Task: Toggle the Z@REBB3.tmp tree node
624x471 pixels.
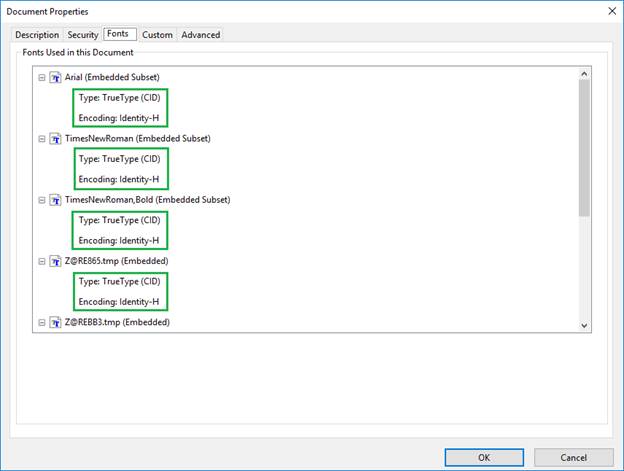Action: [x=41, y=322]
